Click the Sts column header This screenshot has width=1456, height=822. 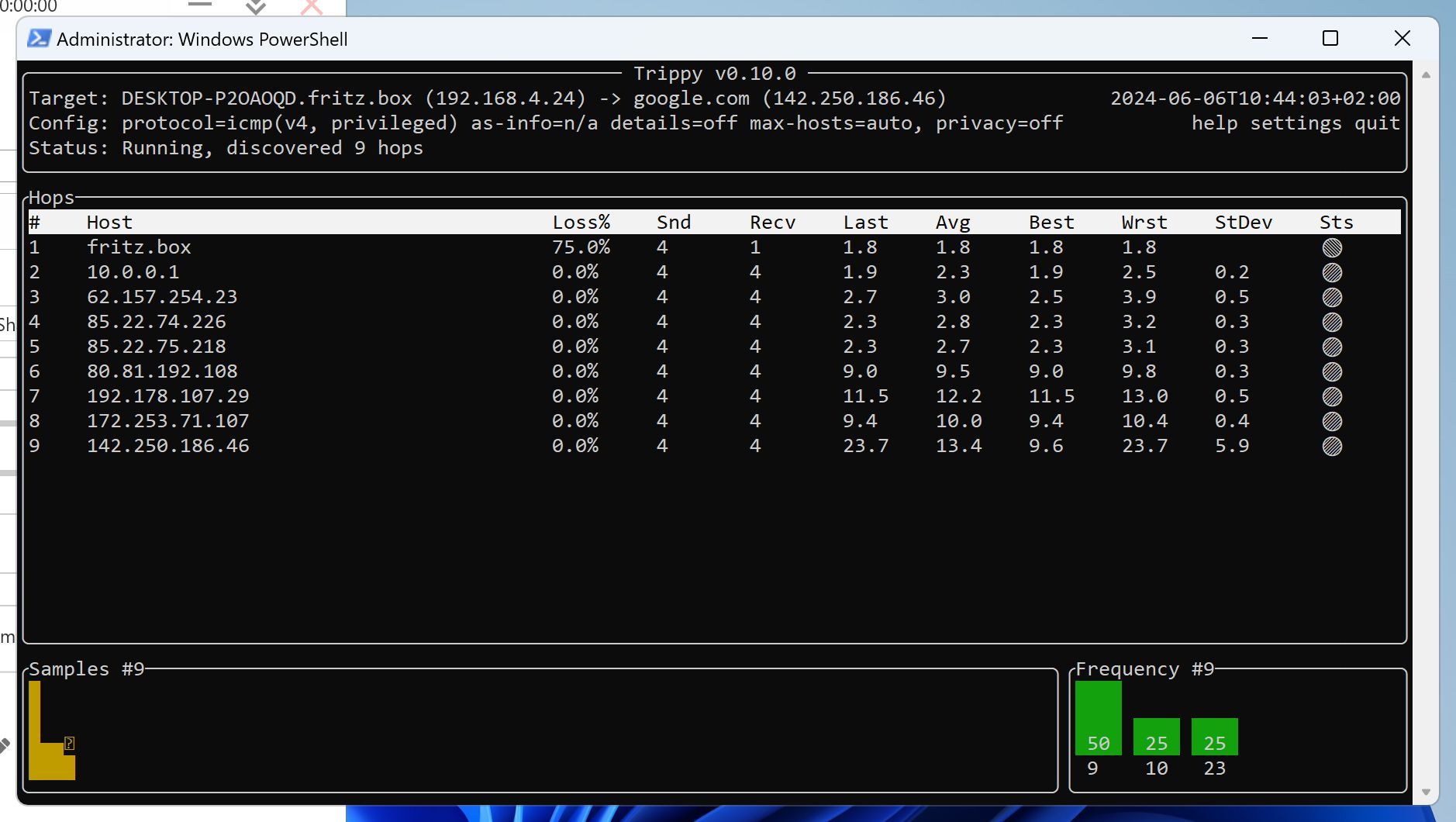pos(1337,223)
